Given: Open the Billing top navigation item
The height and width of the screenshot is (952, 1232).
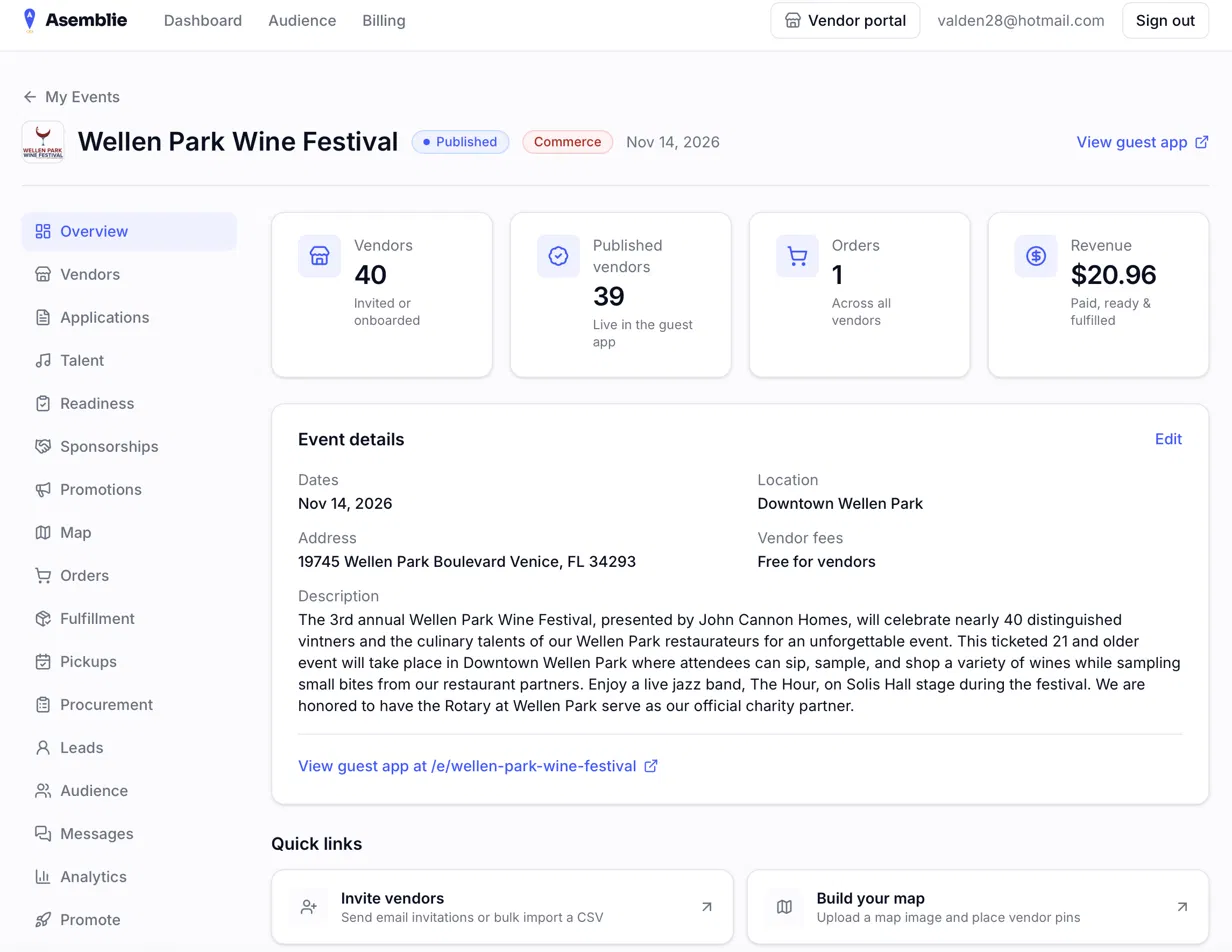Looking at the screenshot, I should click(384, 20).
